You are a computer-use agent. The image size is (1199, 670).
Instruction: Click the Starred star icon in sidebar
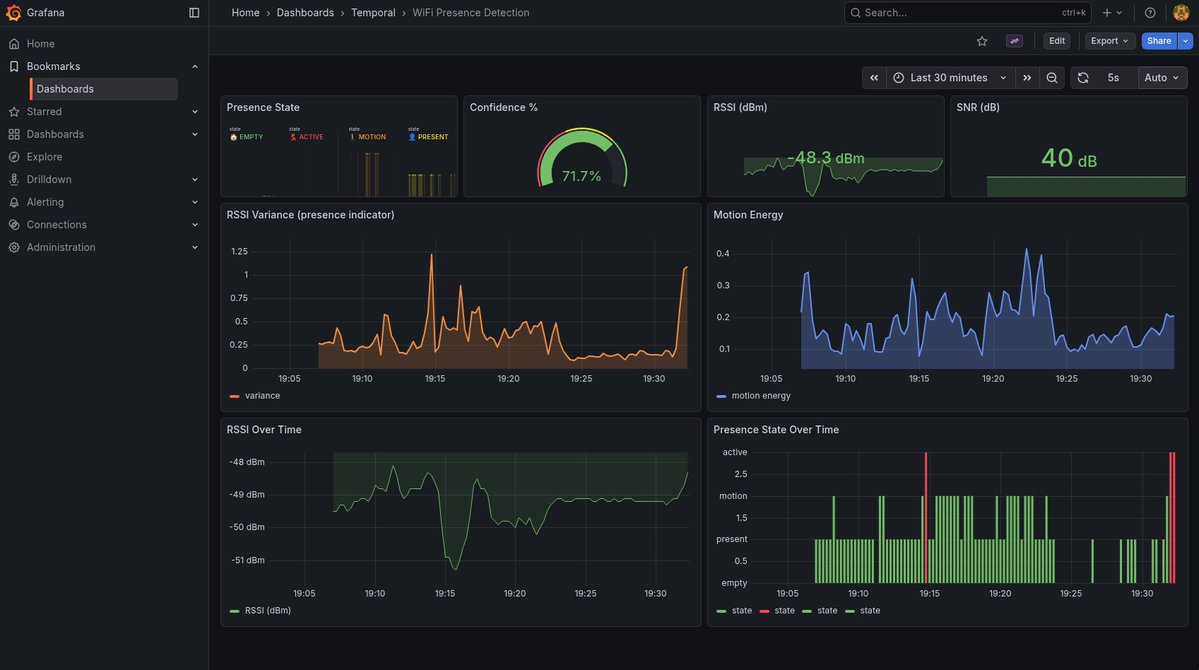click(14, 112)
